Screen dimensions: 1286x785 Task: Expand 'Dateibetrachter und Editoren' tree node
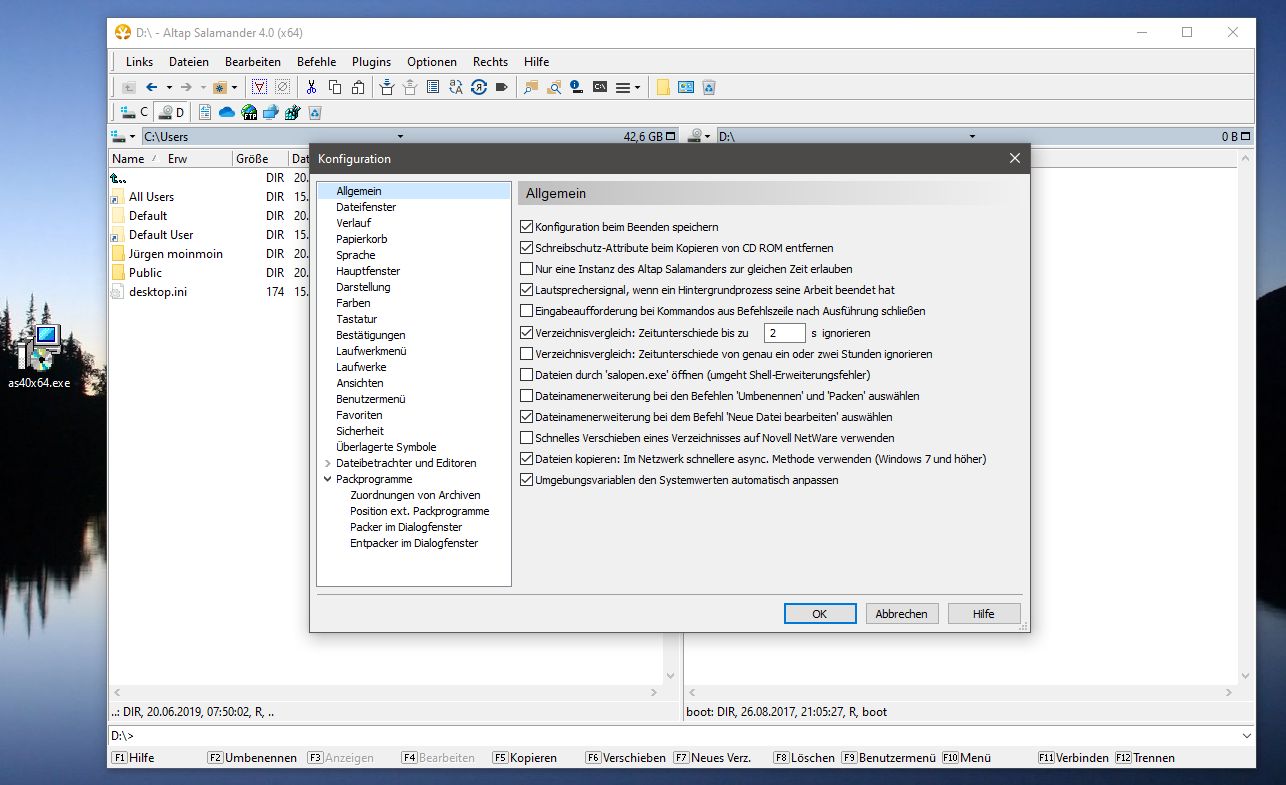[328, 463]
